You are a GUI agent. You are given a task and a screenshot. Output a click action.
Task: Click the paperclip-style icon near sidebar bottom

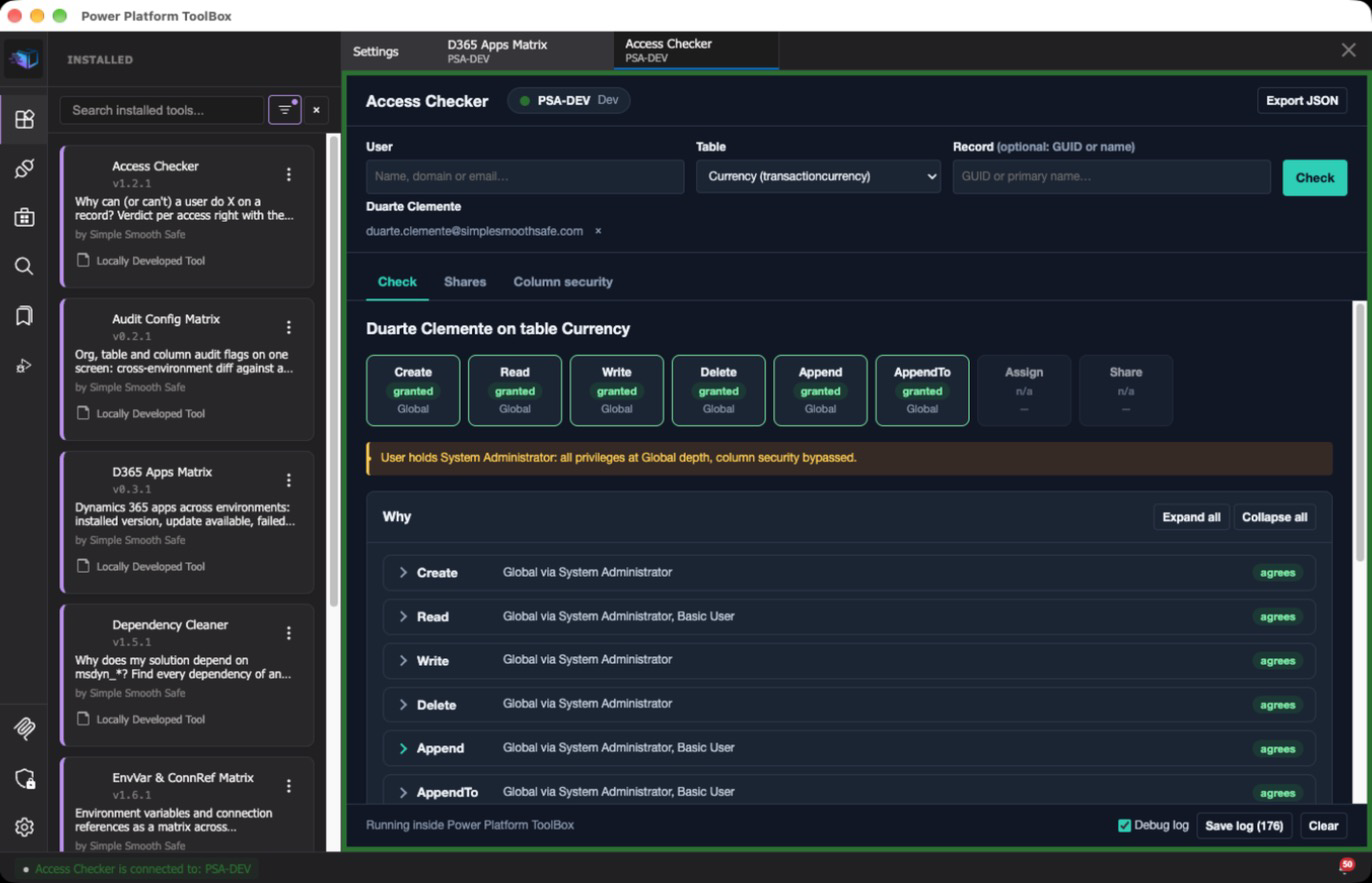coord(24,728)
